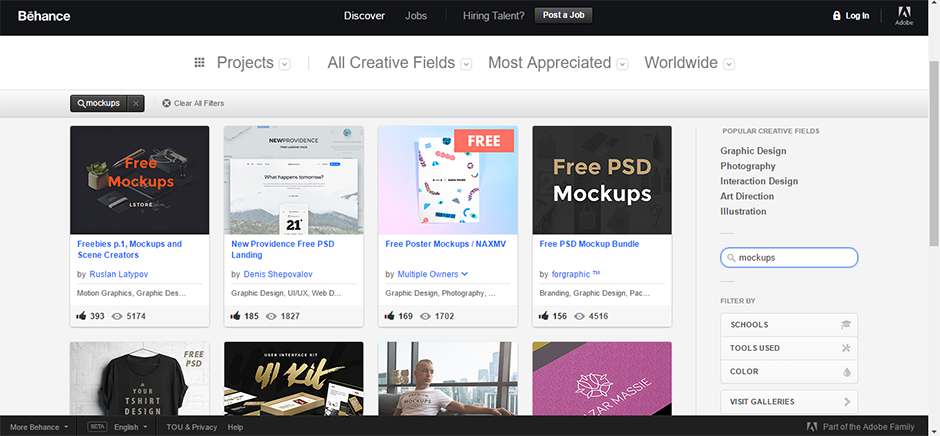Expand the Schools filter
The image size is (940, 436).
[789, 325]
